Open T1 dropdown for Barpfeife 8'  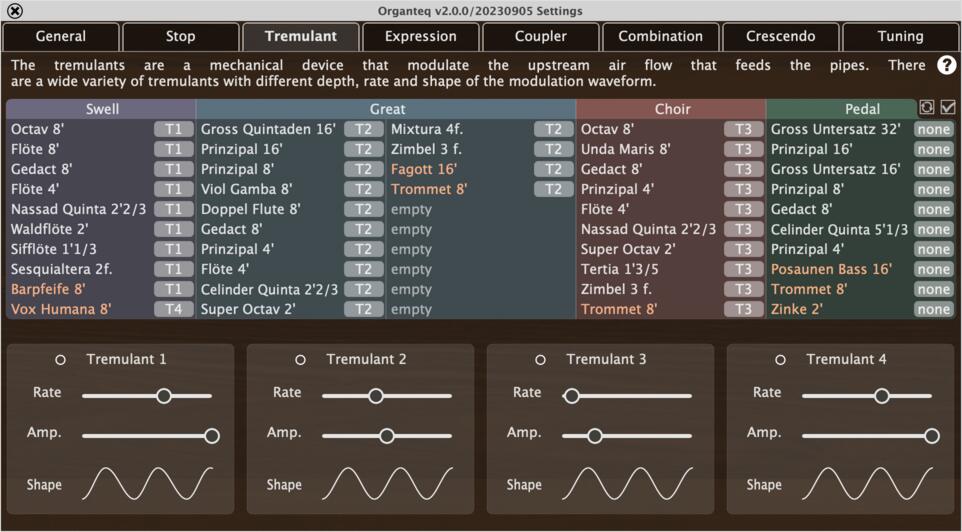[x=174, y=289]
